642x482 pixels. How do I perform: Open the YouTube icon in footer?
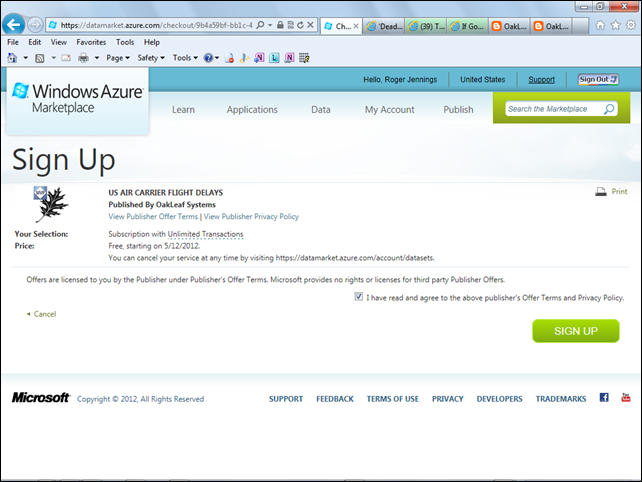(626, 397)
